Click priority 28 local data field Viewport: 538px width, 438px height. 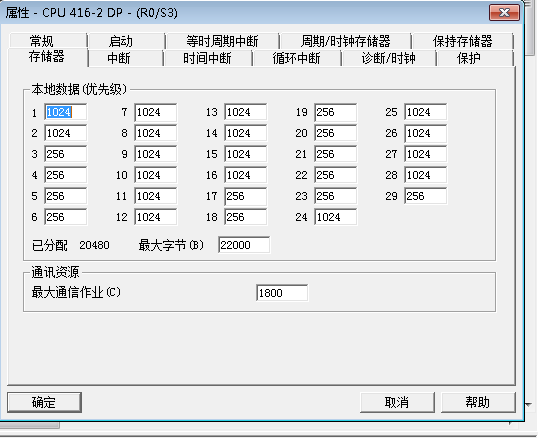425,175
